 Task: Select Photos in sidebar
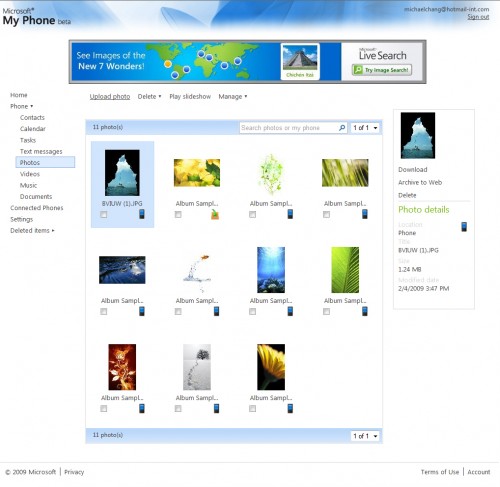45,162
